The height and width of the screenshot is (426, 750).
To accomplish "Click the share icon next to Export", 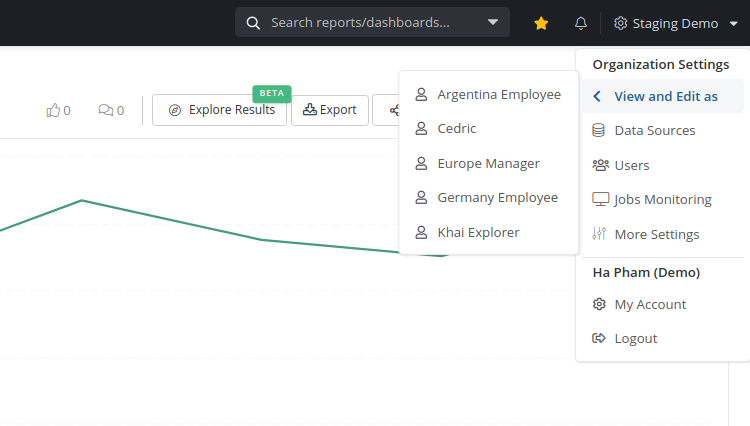I will (394, 110).
